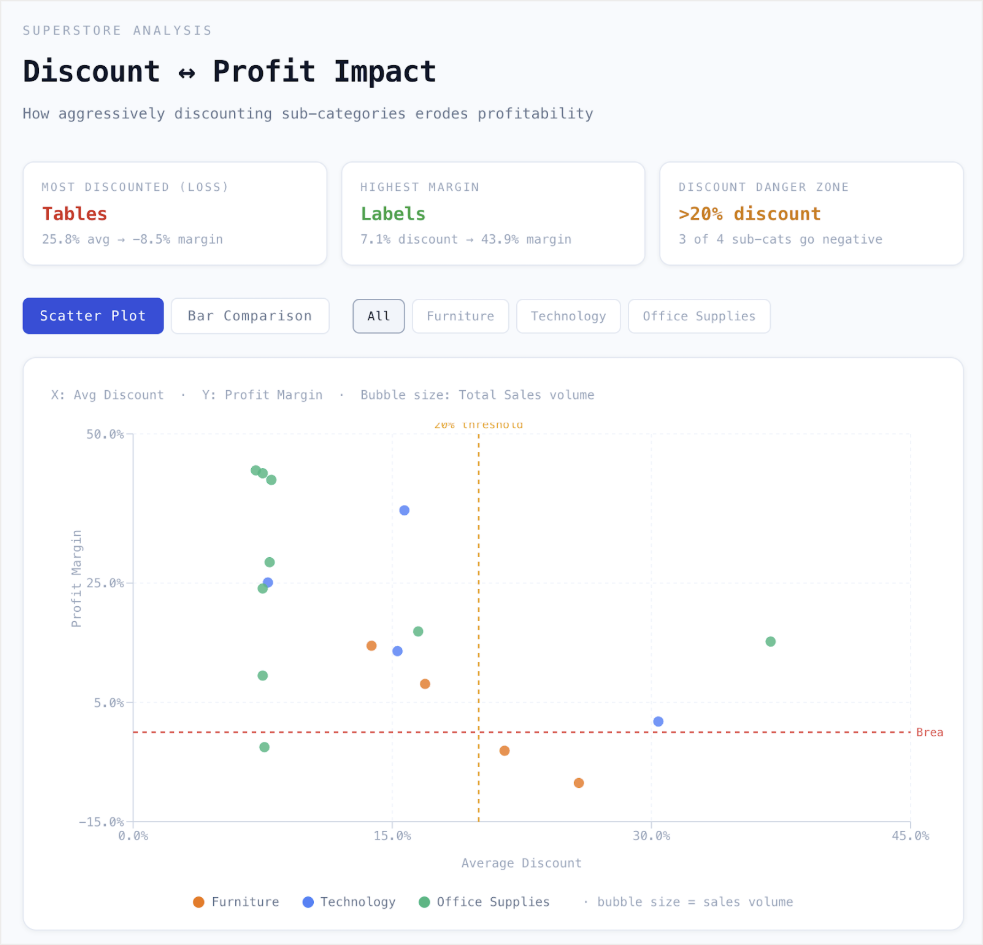Click the orange Furniture color swatch in legend
This screenshot has height=945, width=983.
[x=198, y=902]
